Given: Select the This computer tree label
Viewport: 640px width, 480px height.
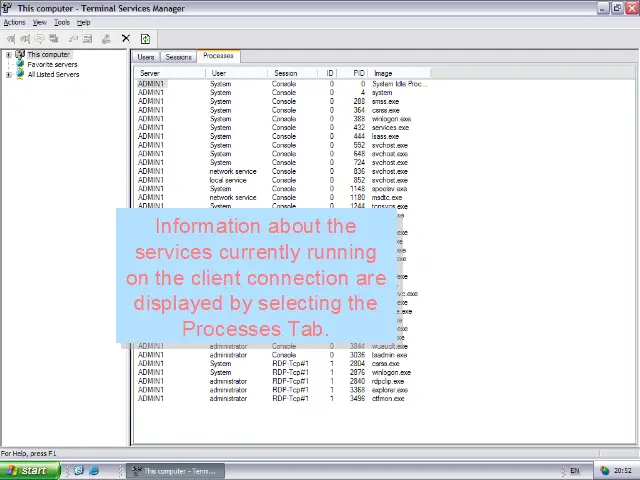Looking at the screenshot, I should click(x=49, y=54).
